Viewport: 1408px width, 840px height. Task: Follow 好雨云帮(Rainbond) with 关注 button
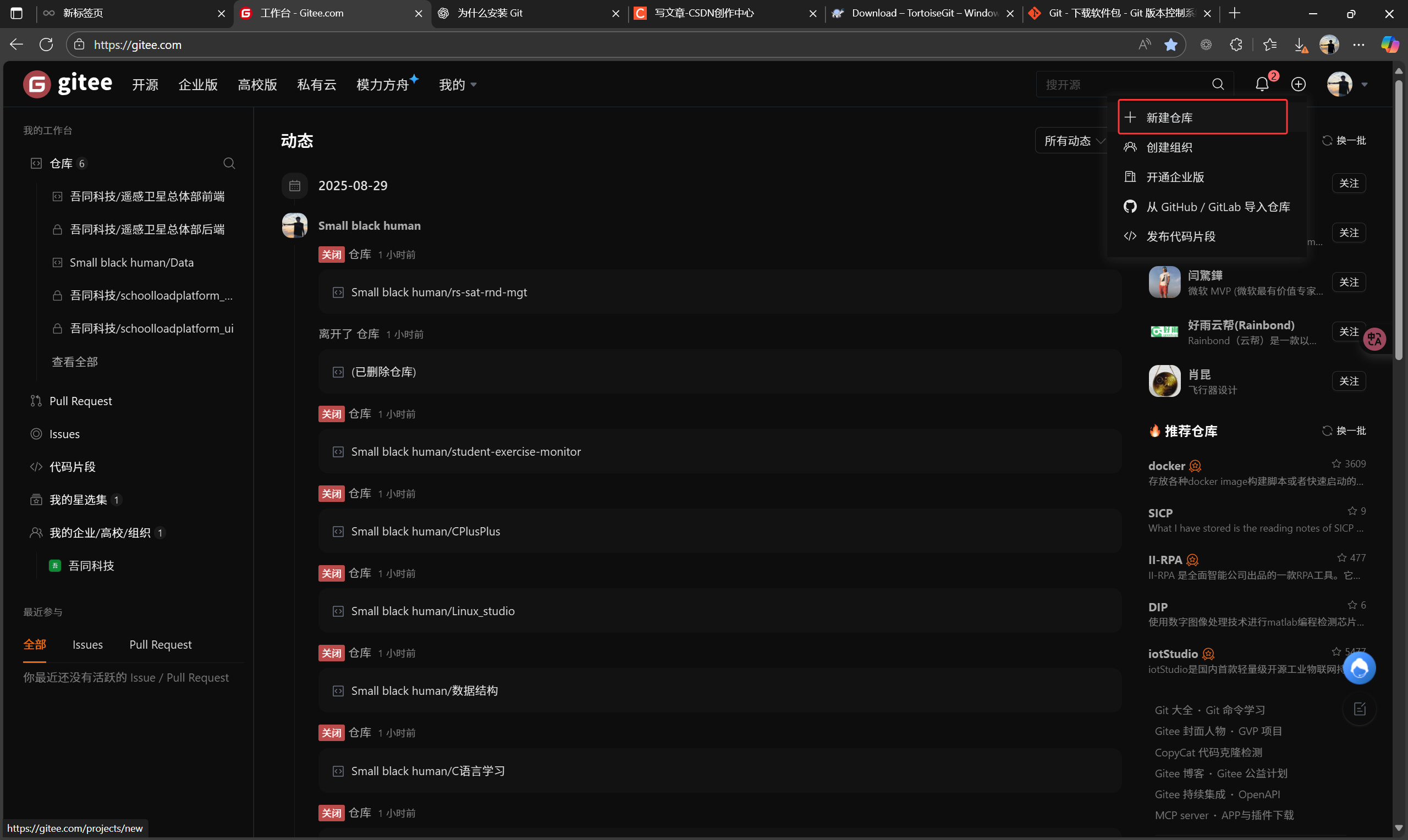(x=1349, y=331)
